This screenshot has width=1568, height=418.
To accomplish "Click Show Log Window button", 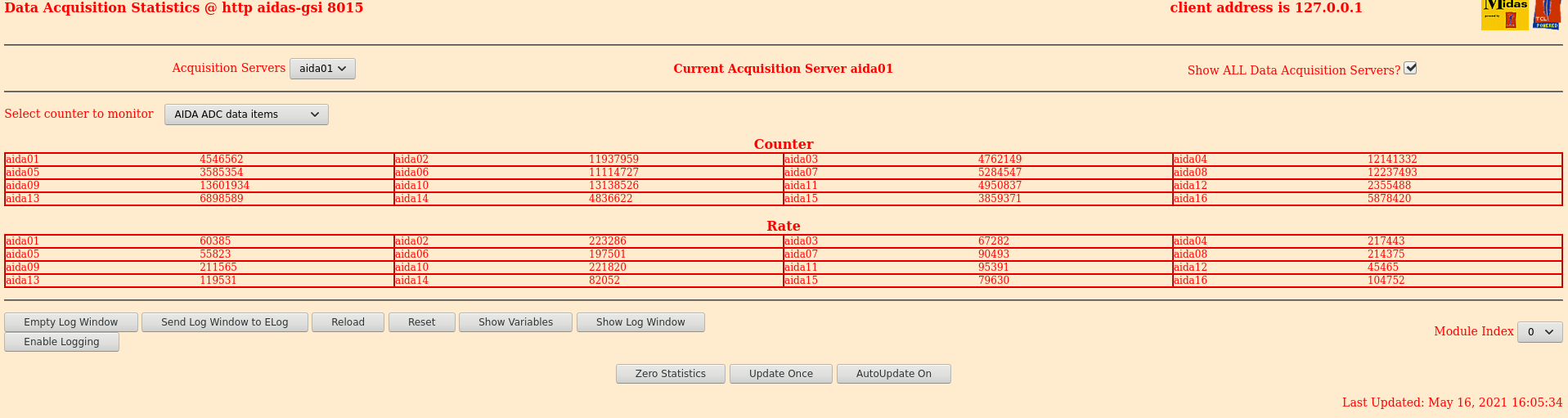I will tap(640, 322).
